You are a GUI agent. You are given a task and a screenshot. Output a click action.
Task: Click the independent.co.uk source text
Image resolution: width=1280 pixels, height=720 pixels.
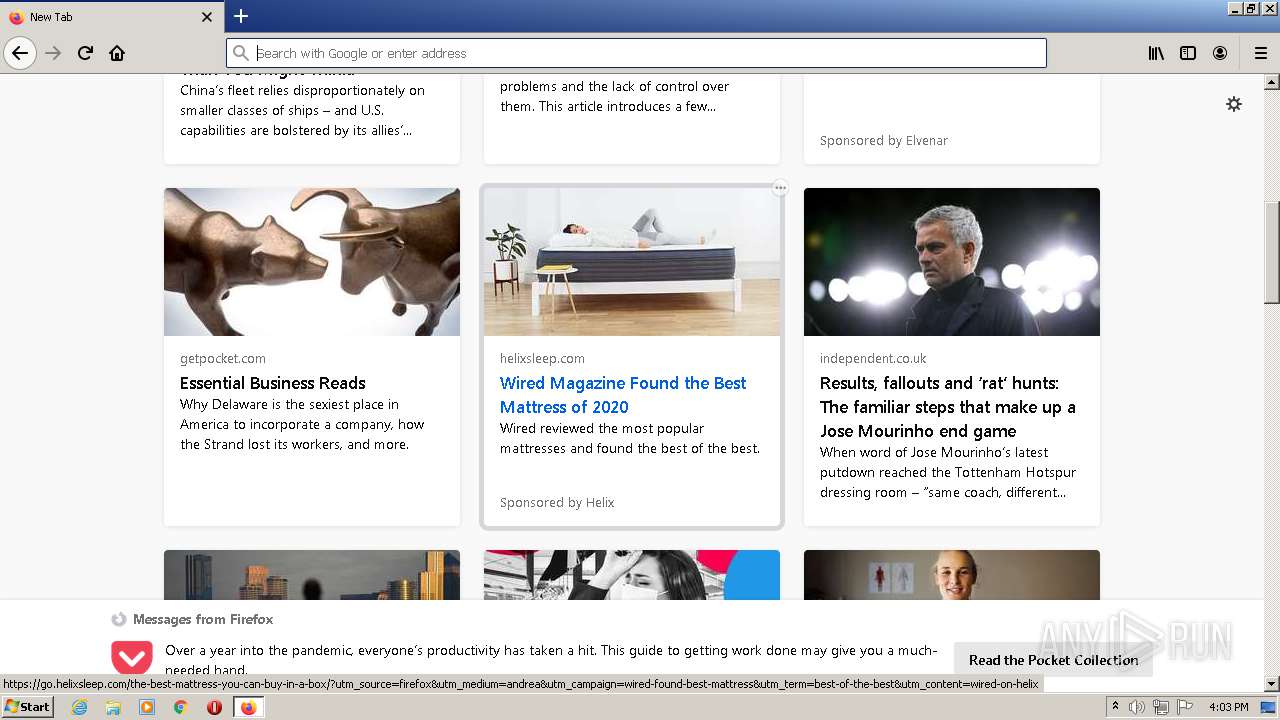click(x=873, y=358)
